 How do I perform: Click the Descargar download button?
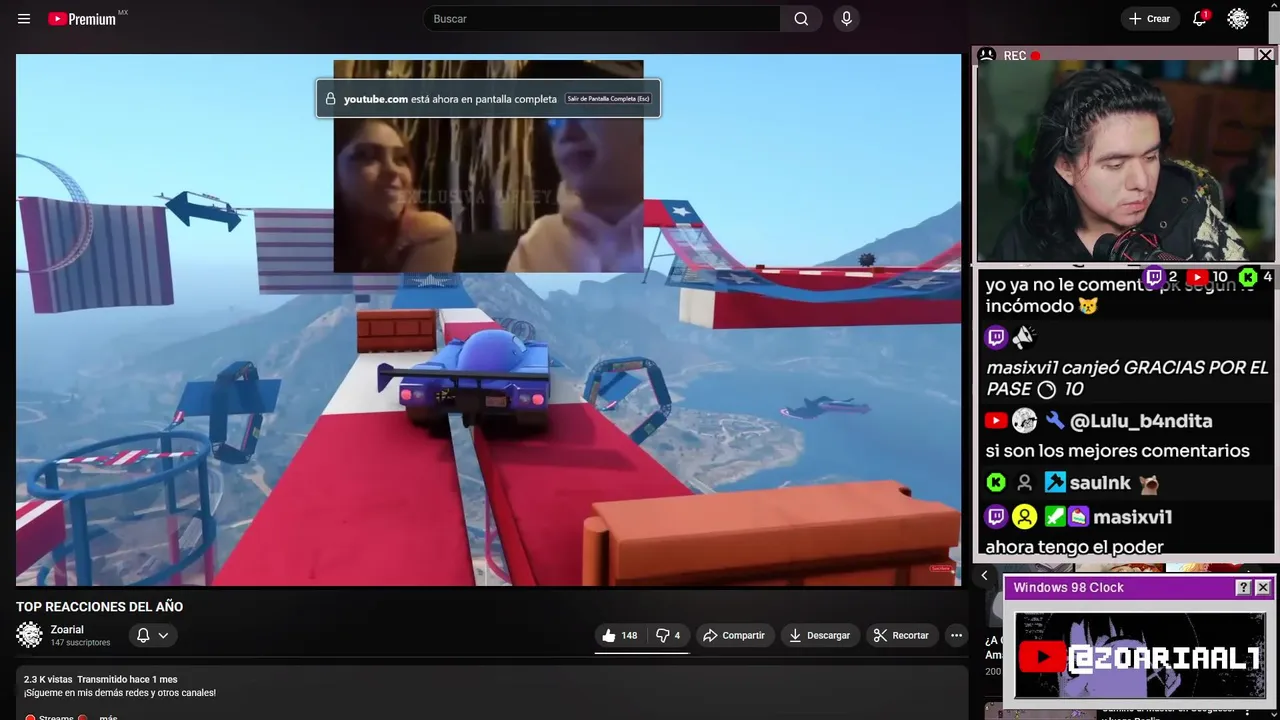coord(819,635)
